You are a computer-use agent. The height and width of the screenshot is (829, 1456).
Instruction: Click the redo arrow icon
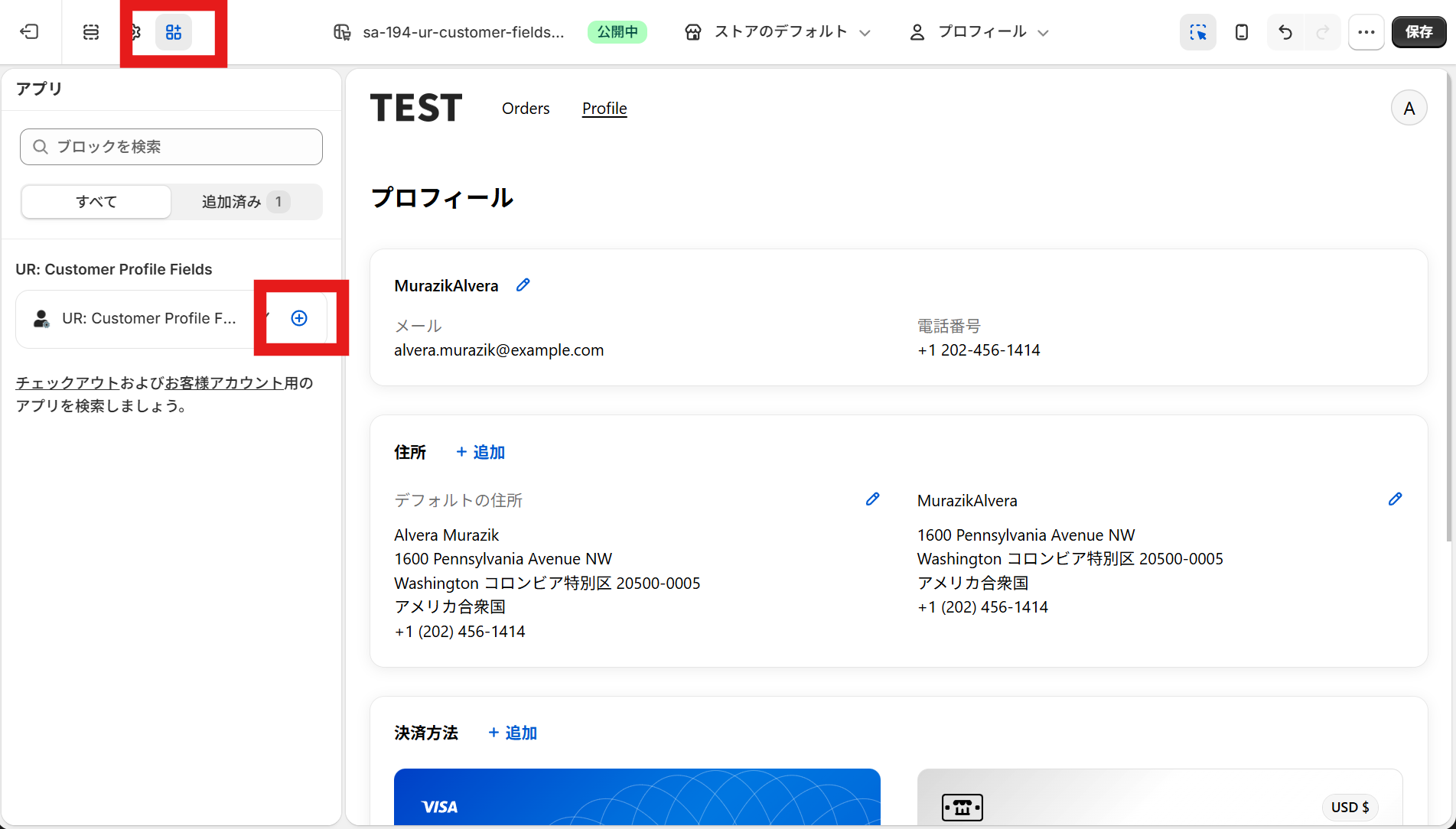[1322, 32]
